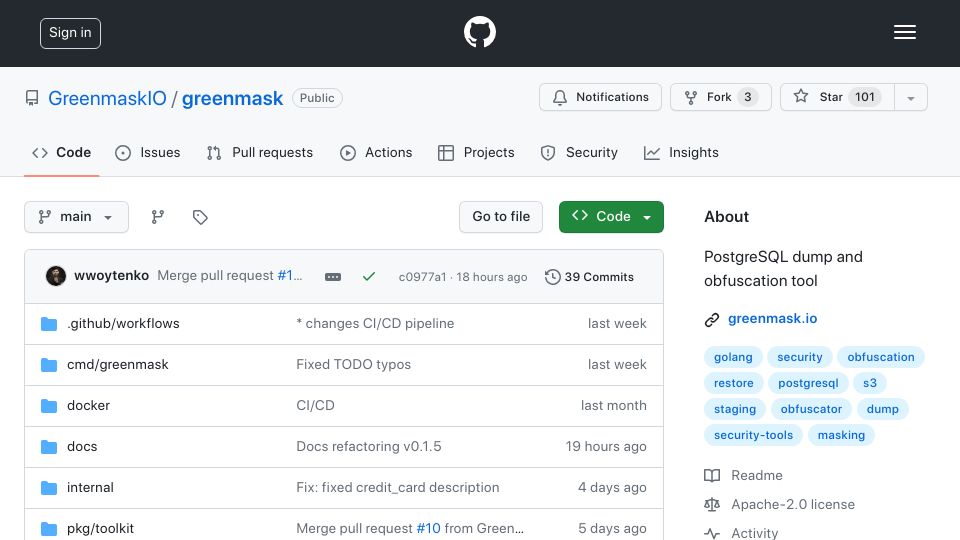960x540 pixels.
Task: Click folder icon beside .github/workflows
Action: (49, 323)
